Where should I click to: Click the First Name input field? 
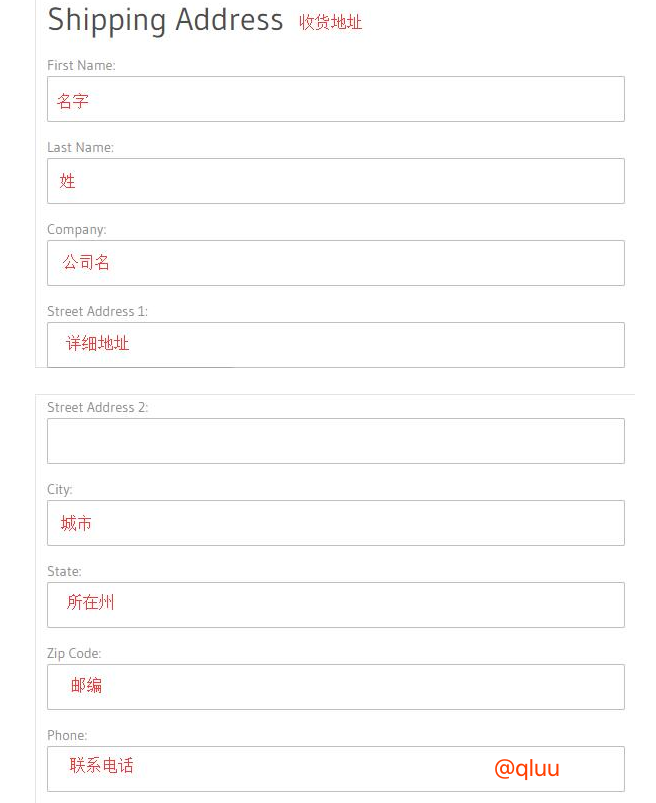point(335,99)
